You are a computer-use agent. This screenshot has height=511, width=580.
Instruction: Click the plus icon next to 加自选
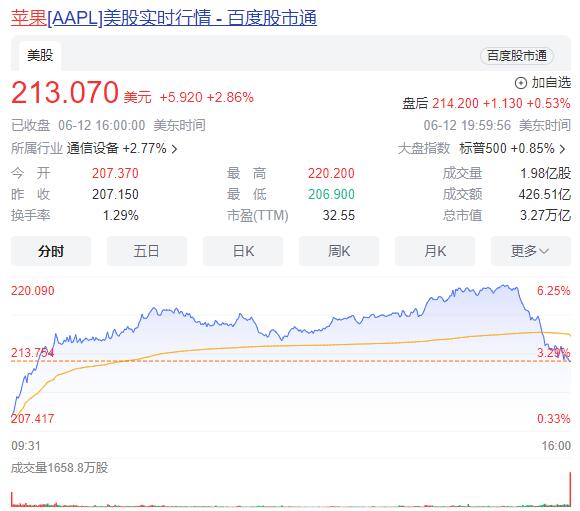point(520,83)
